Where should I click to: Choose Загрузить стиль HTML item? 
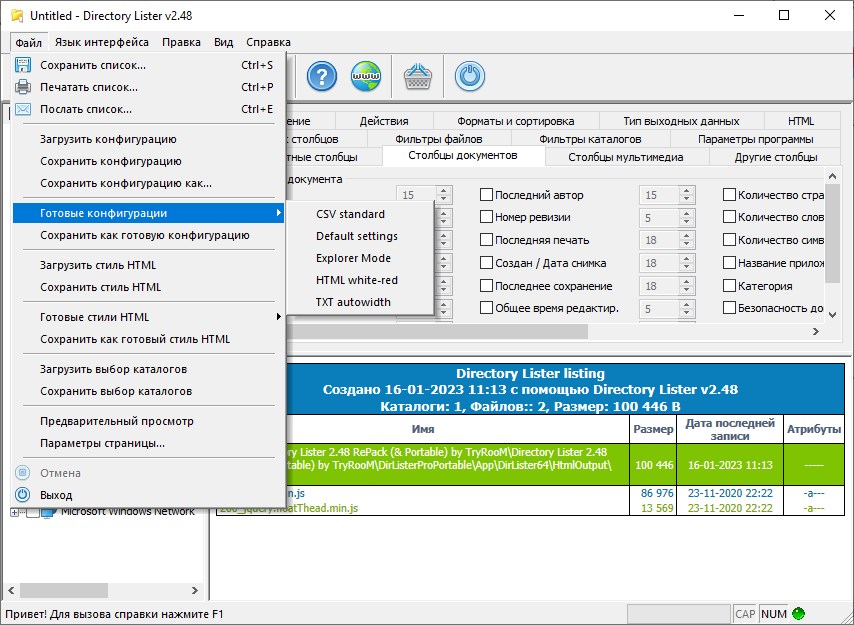148,265
